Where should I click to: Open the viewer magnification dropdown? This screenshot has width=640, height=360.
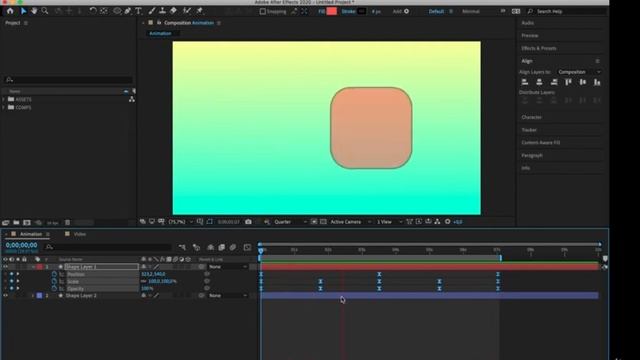tap(180, 222)
